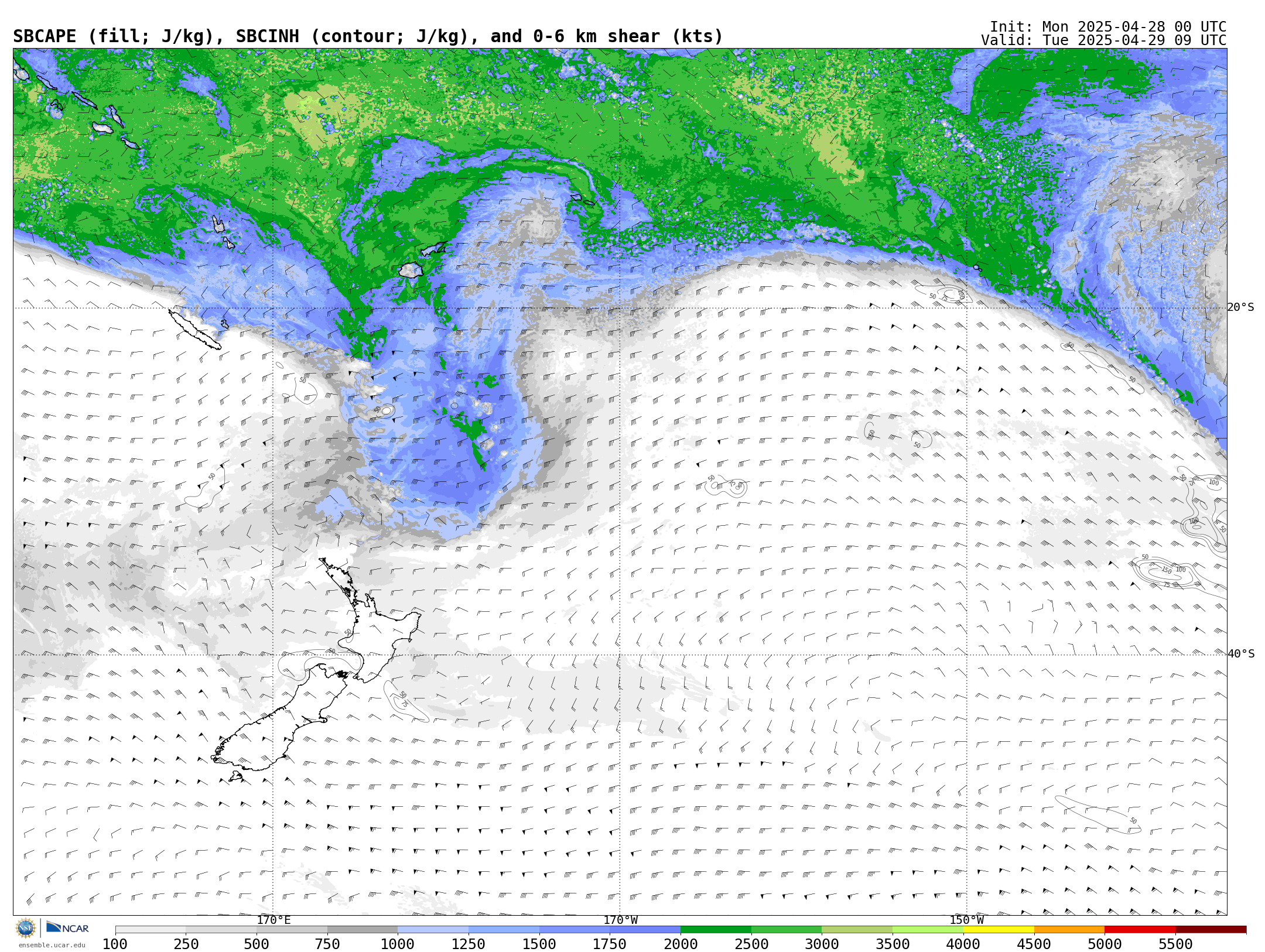The height and width of the screenshot is (952, 1265).
Task: Select the SBCAPE SBCINH shear chart title
Action: (368, 36)
